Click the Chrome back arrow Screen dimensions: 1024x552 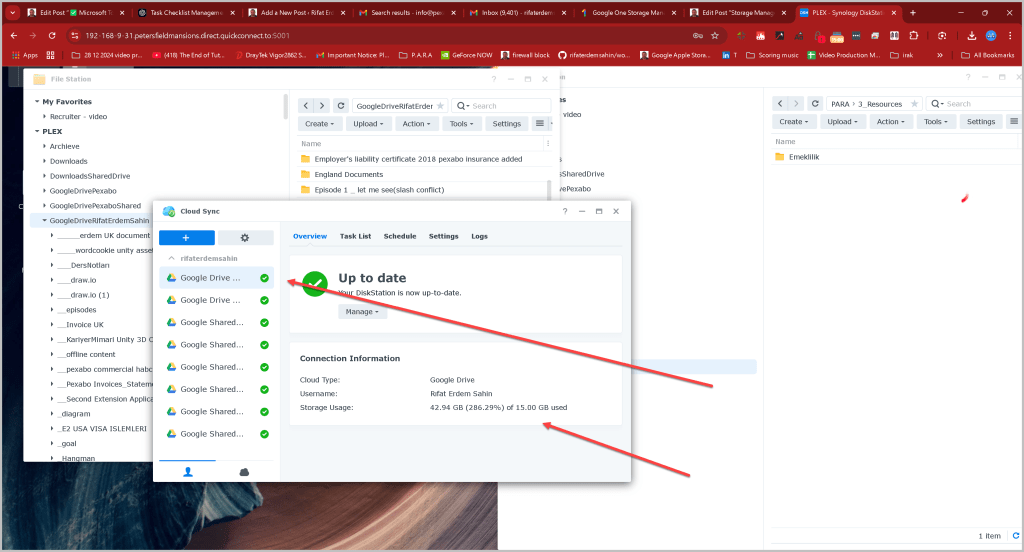pos(13,35)
